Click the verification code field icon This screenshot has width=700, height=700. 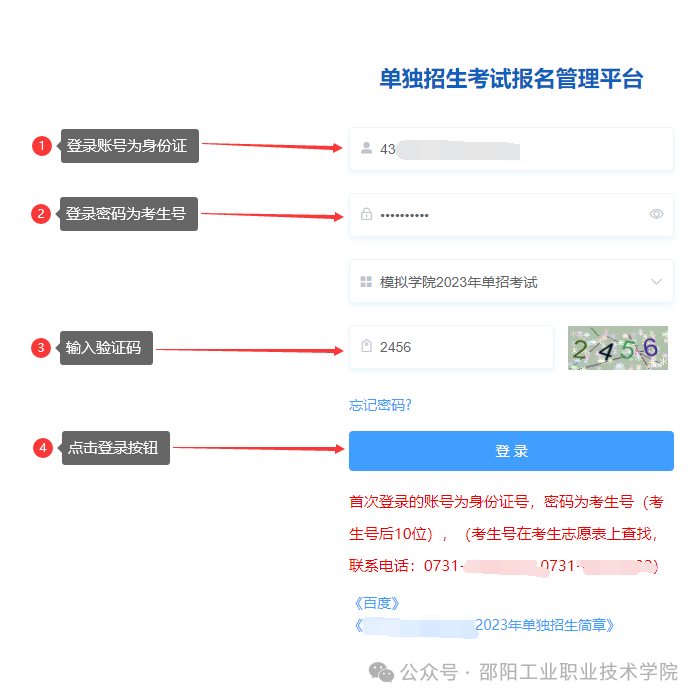366,346
